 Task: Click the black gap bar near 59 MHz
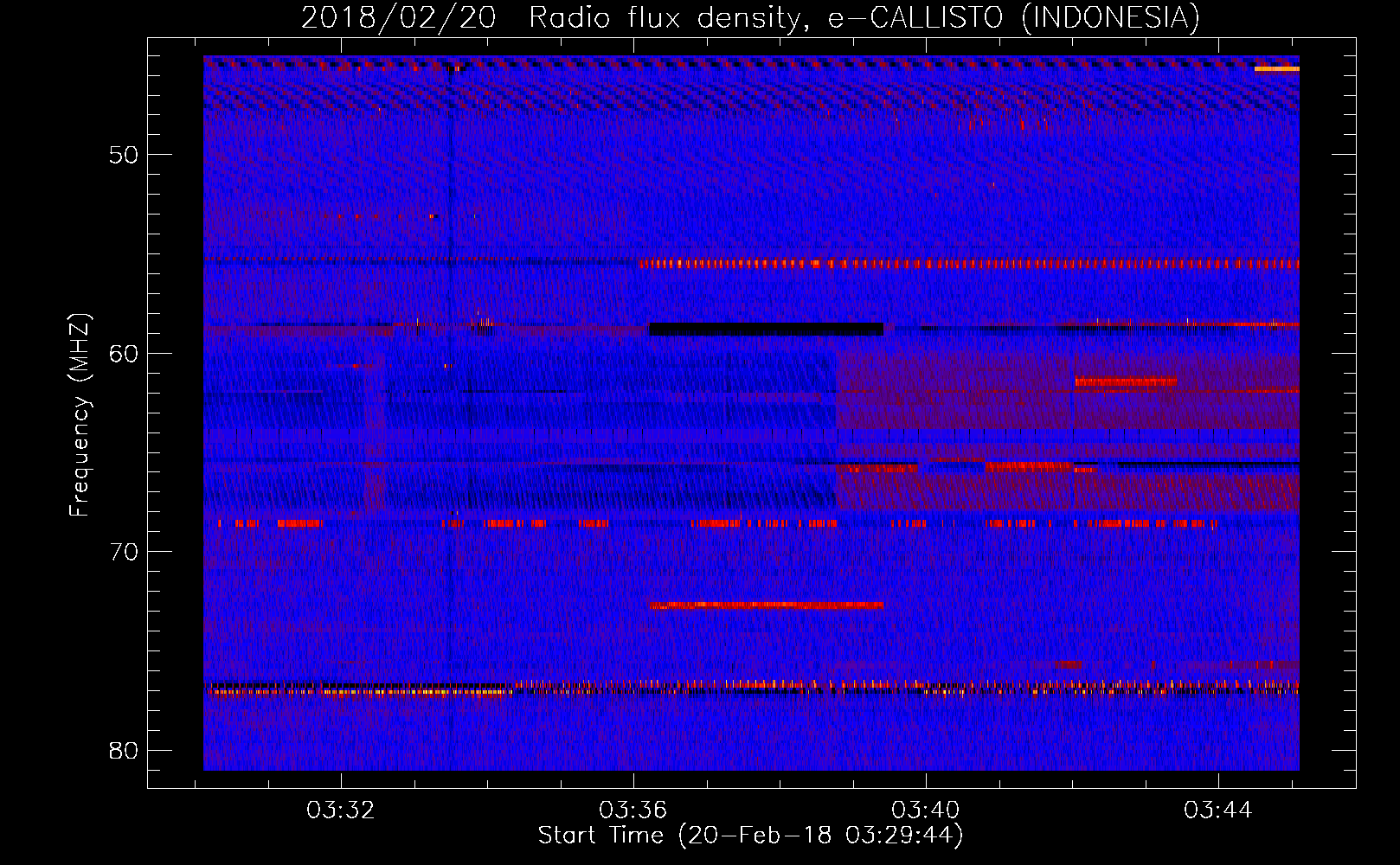(767, 330)
